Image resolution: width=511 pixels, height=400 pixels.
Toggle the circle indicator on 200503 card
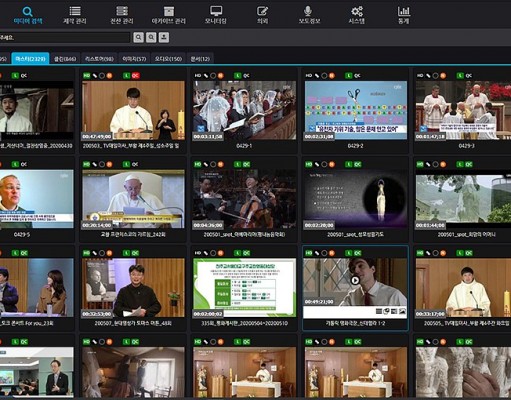coord(102,76)
